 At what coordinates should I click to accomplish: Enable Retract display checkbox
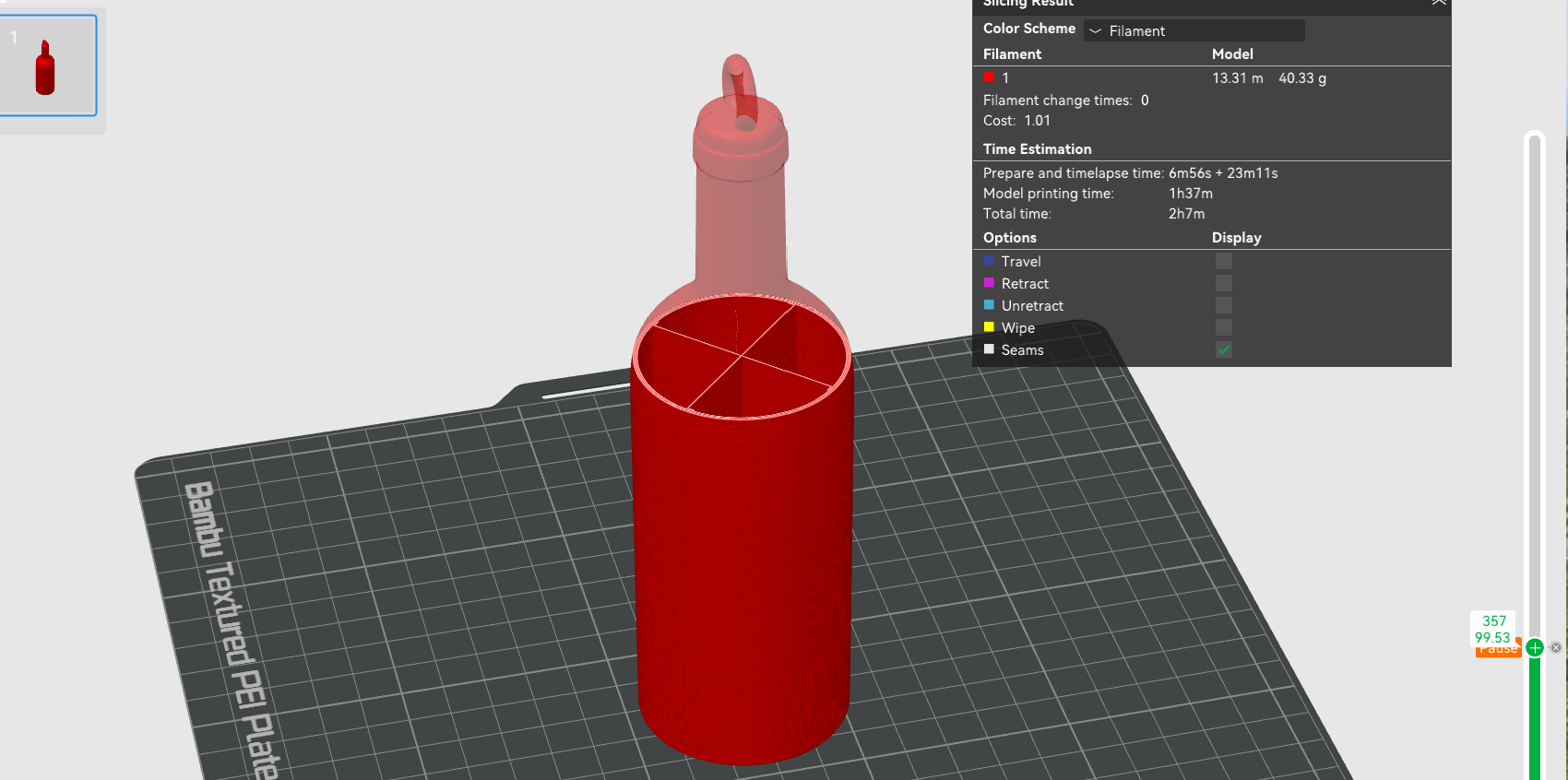pos(1224,283)
